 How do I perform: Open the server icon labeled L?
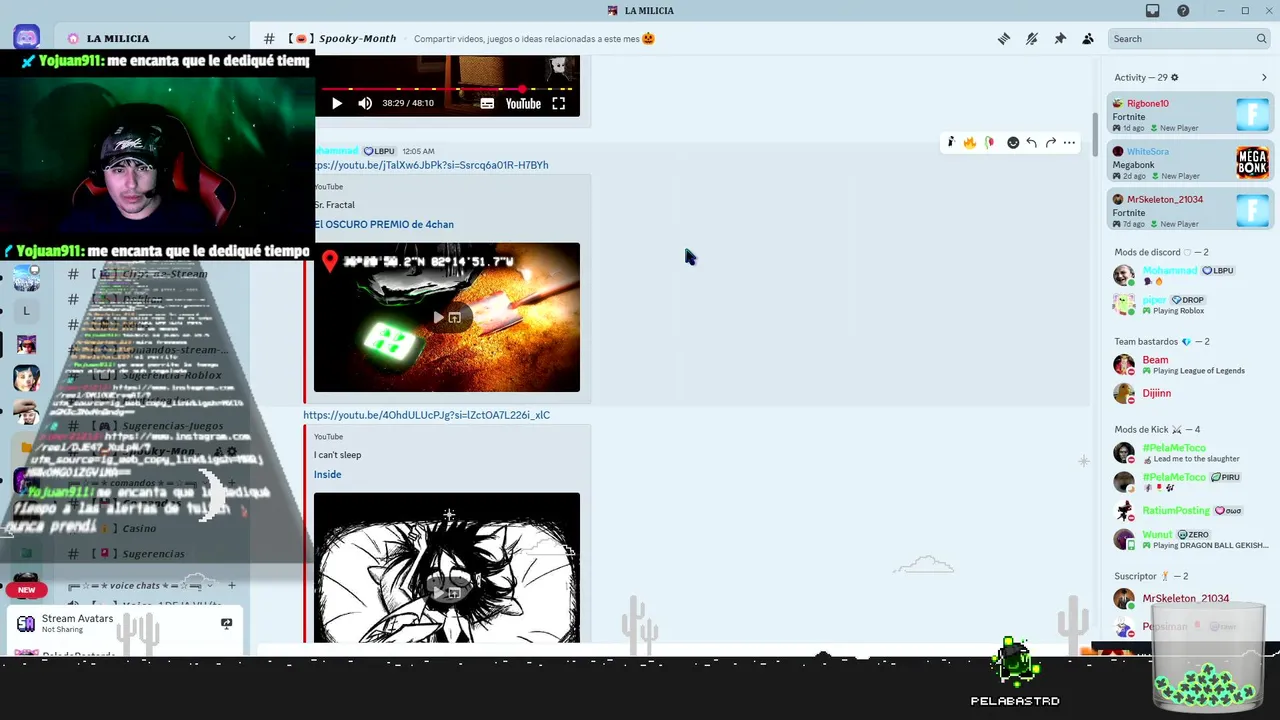pos(26,311)
